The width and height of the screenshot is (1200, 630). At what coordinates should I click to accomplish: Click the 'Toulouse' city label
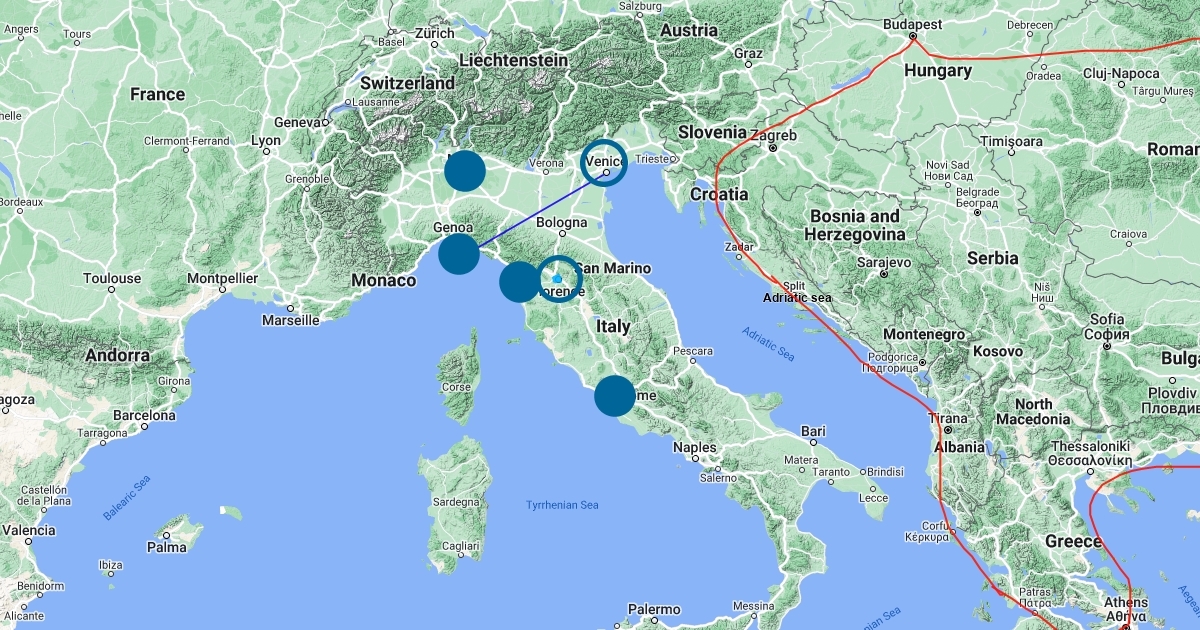[x=112, y=278]
